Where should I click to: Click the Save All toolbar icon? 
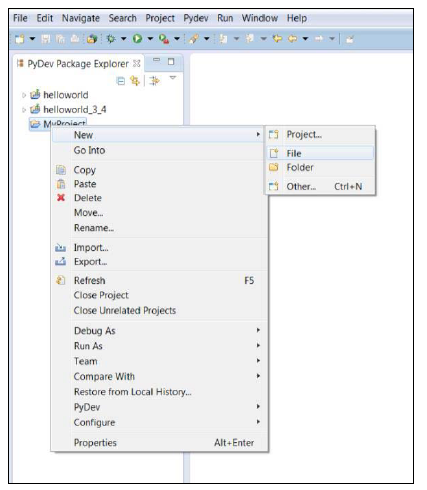click(60, 39)
